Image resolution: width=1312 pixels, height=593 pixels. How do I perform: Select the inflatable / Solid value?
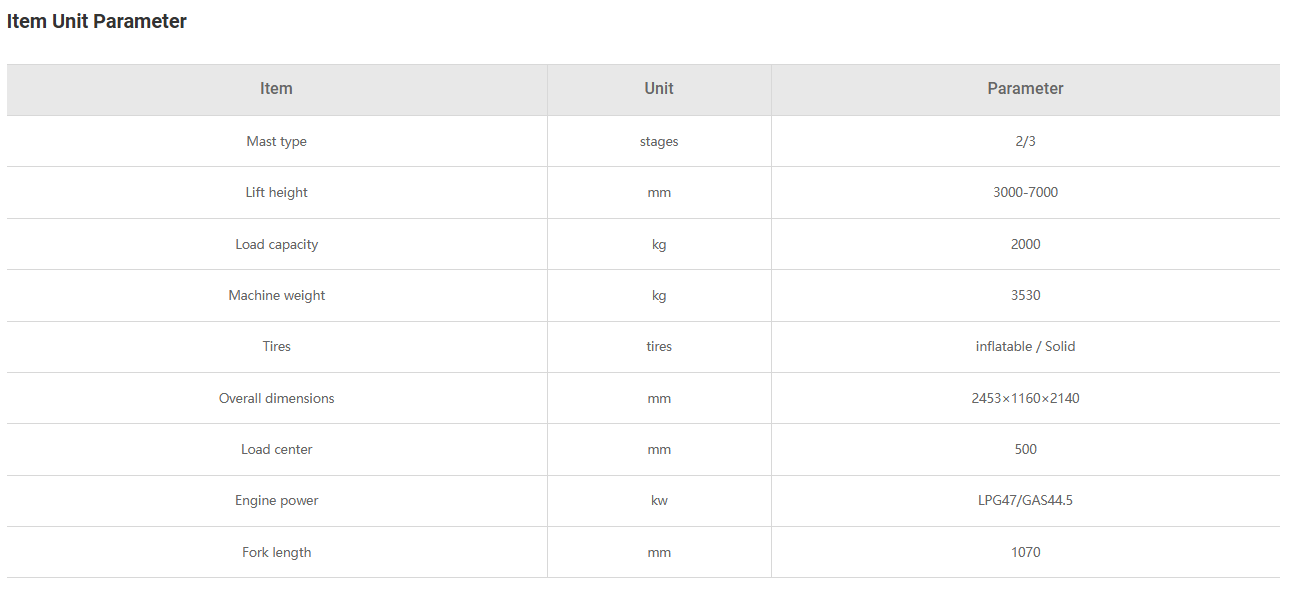[x=1025, y=346]
